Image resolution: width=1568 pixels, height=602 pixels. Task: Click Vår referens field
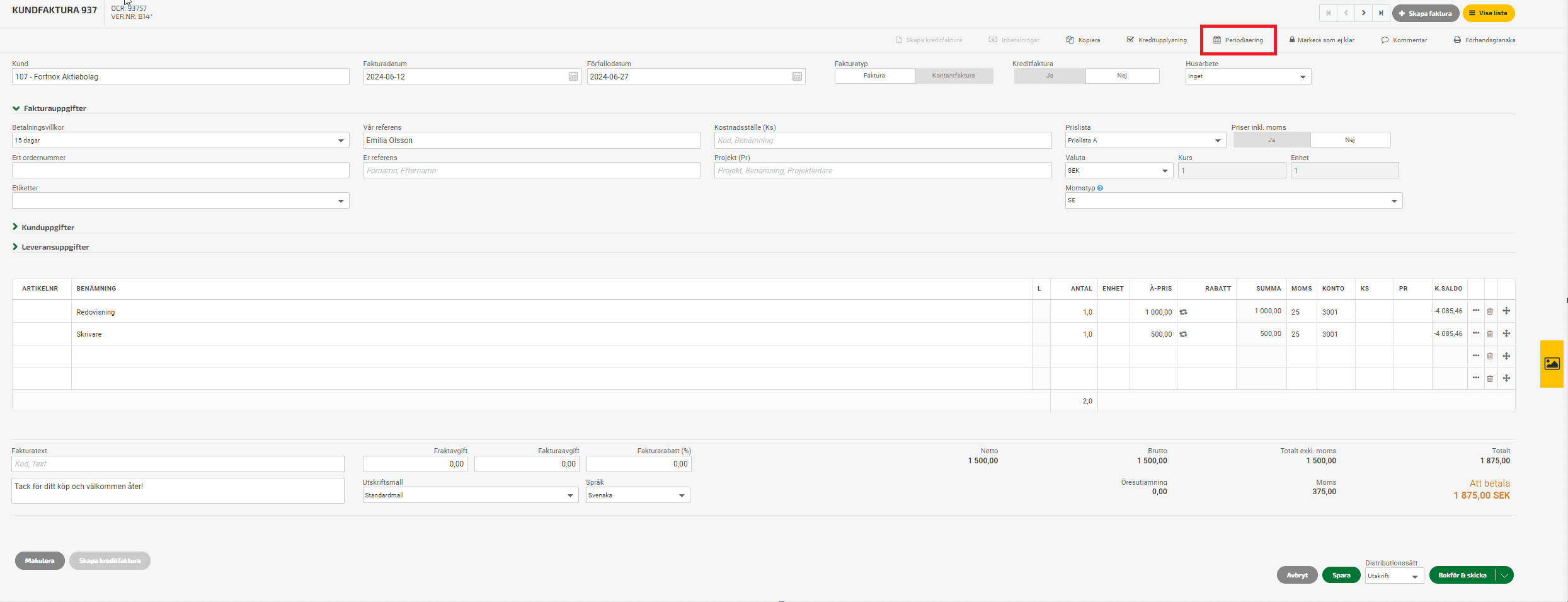[531, 140]
